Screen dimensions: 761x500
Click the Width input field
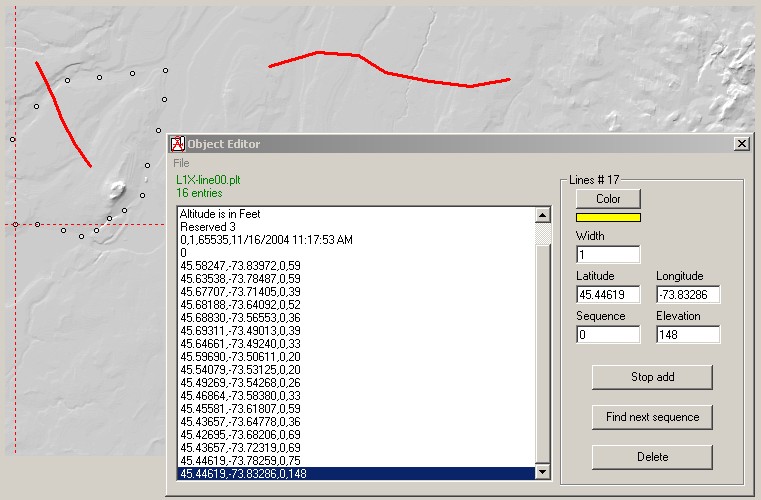pyautogui.click(x=608, y=254)
